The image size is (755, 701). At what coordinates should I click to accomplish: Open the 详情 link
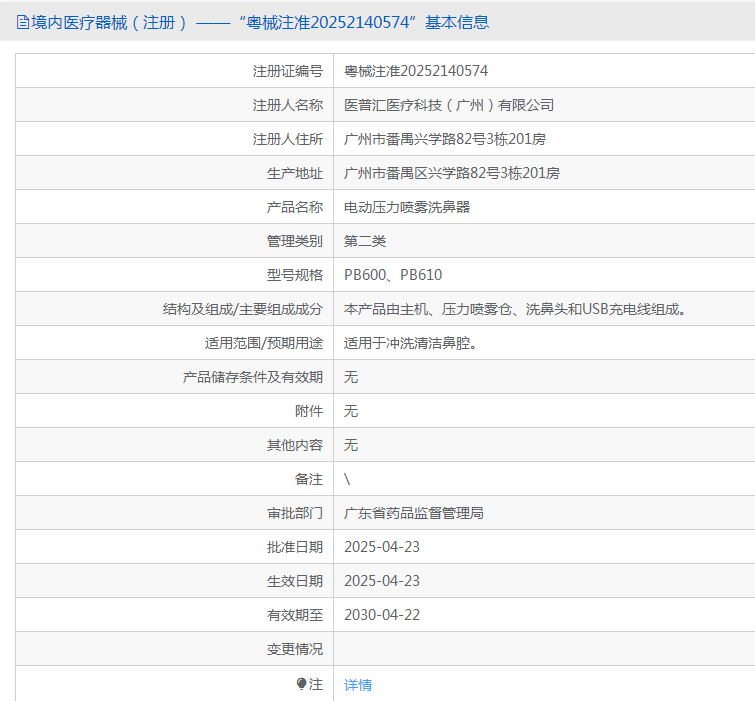[358, 685]
